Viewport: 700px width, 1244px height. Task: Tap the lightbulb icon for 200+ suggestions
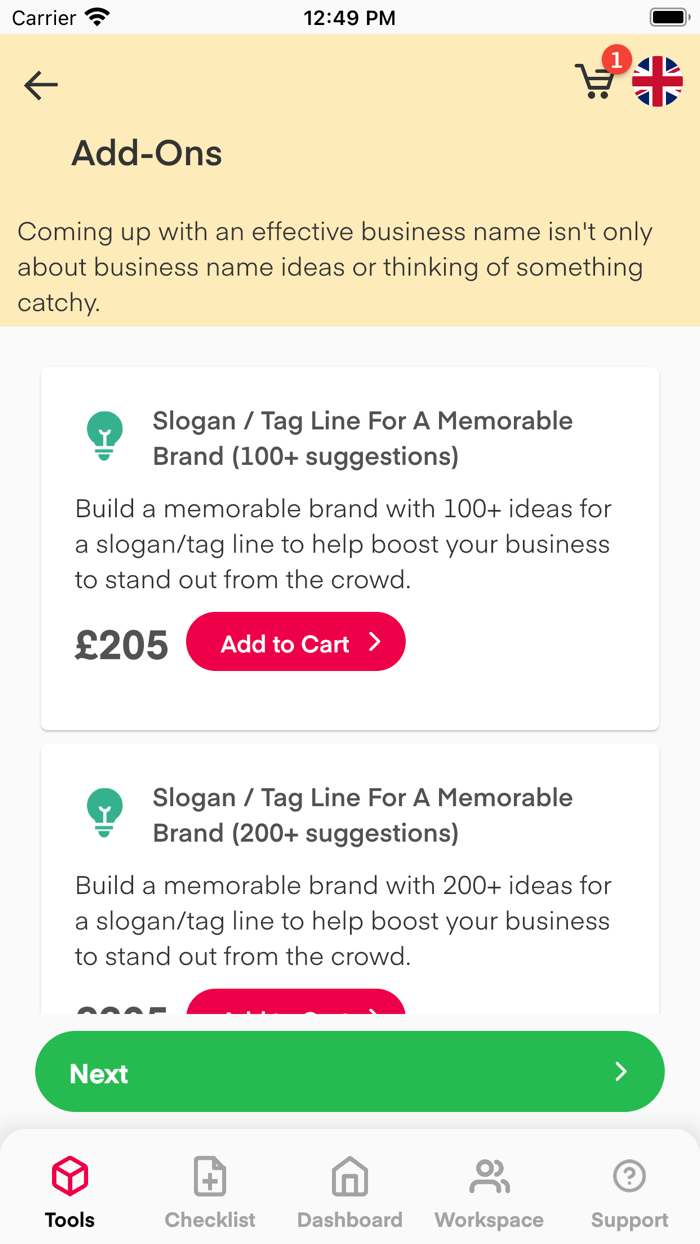[x=104, y=812]
